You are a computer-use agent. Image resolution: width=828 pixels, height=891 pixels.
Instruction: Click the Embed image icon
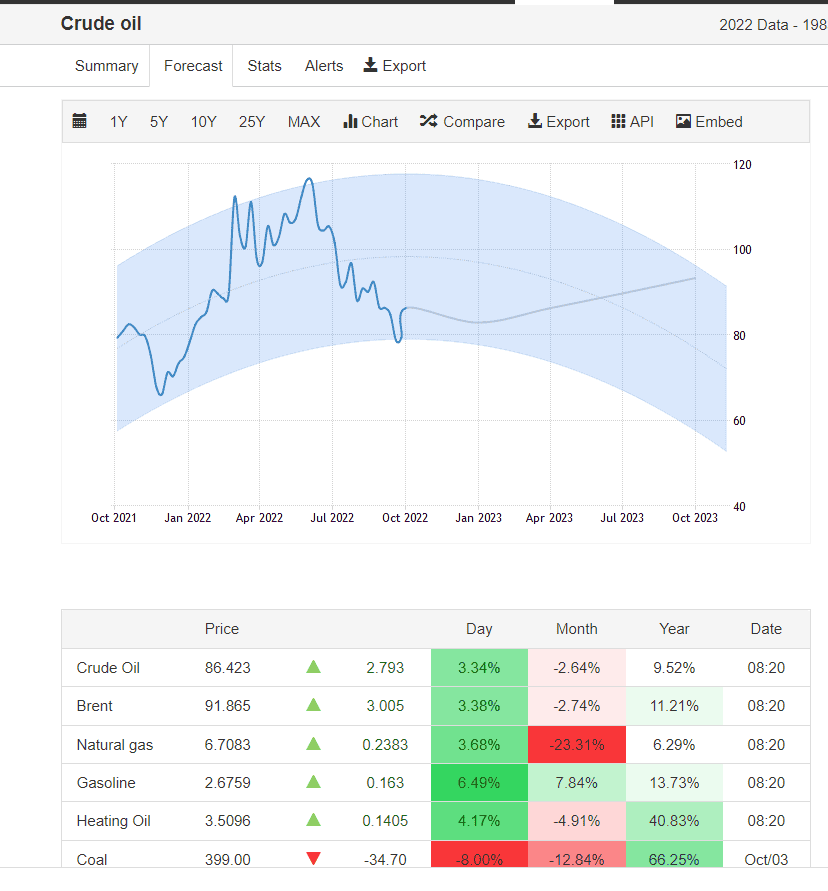point(683,121)
